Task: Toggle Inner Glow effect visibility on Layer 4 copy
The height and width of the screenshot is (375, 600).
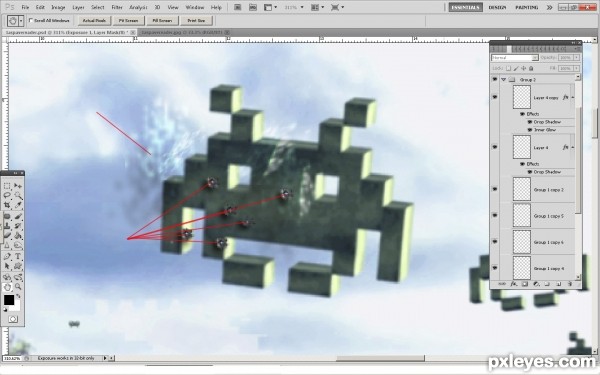Action: 530,130
